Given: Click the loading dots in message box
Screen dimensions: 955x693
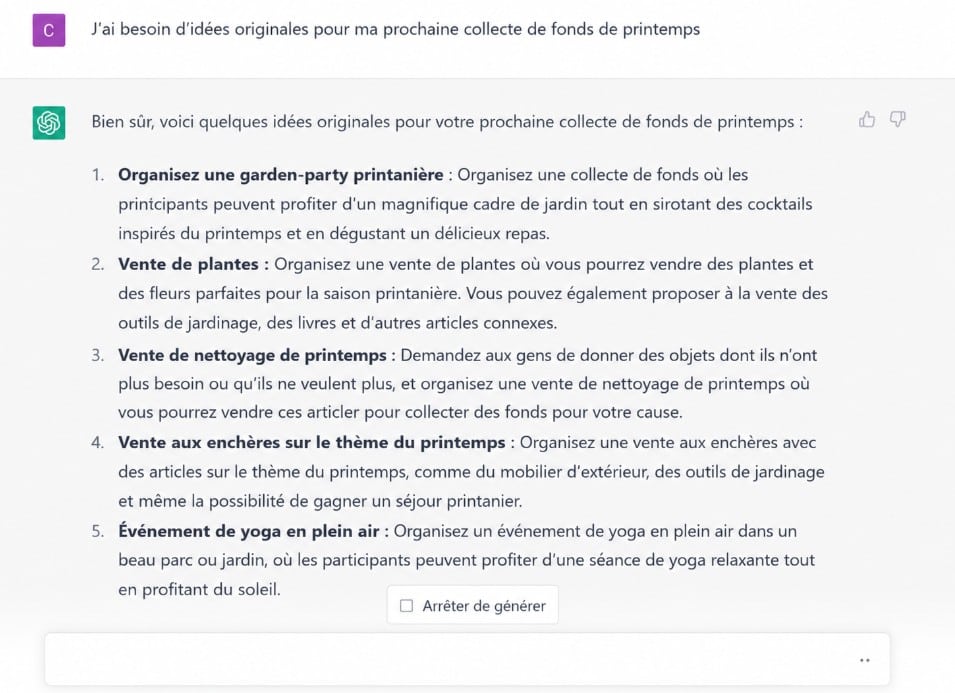Looking at the screenshot, I should (x=864, y=660).
